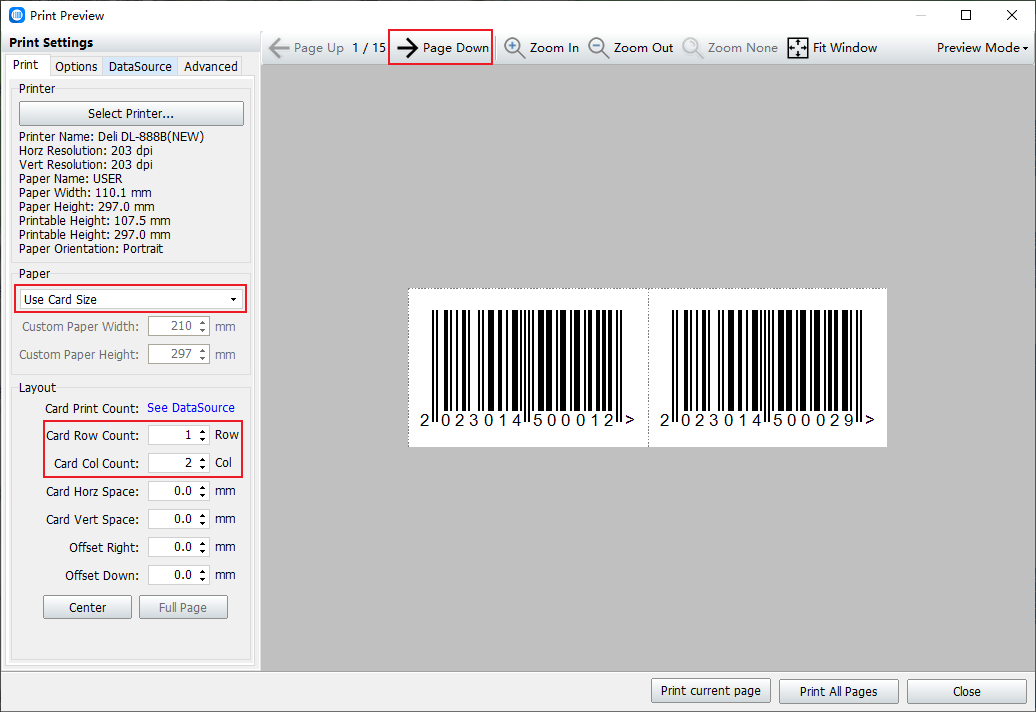Click Print All Pages button
The image size is (1036, 712).
click(838, 691)
